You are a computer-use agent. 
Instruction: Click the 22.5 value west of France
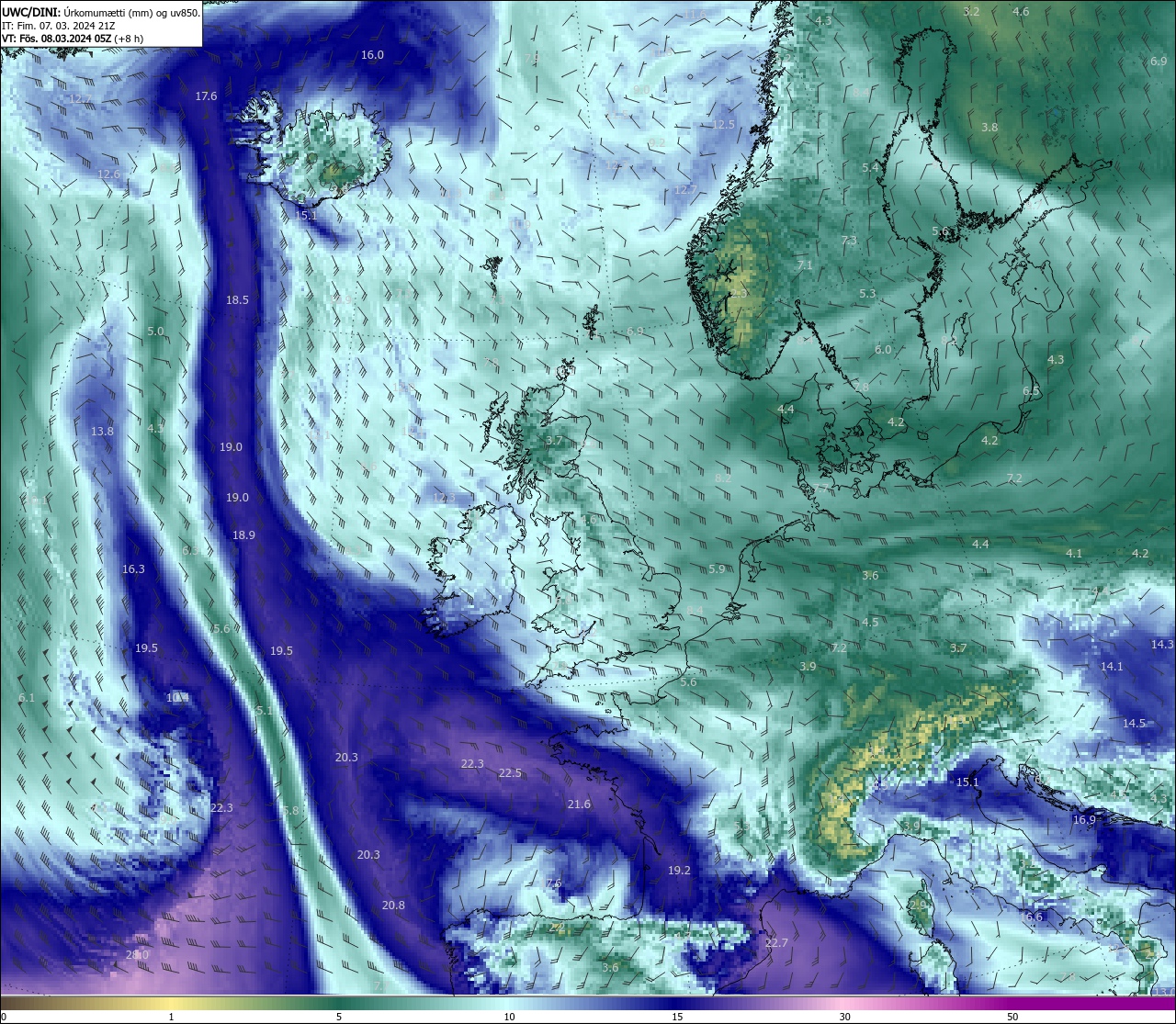510,773
